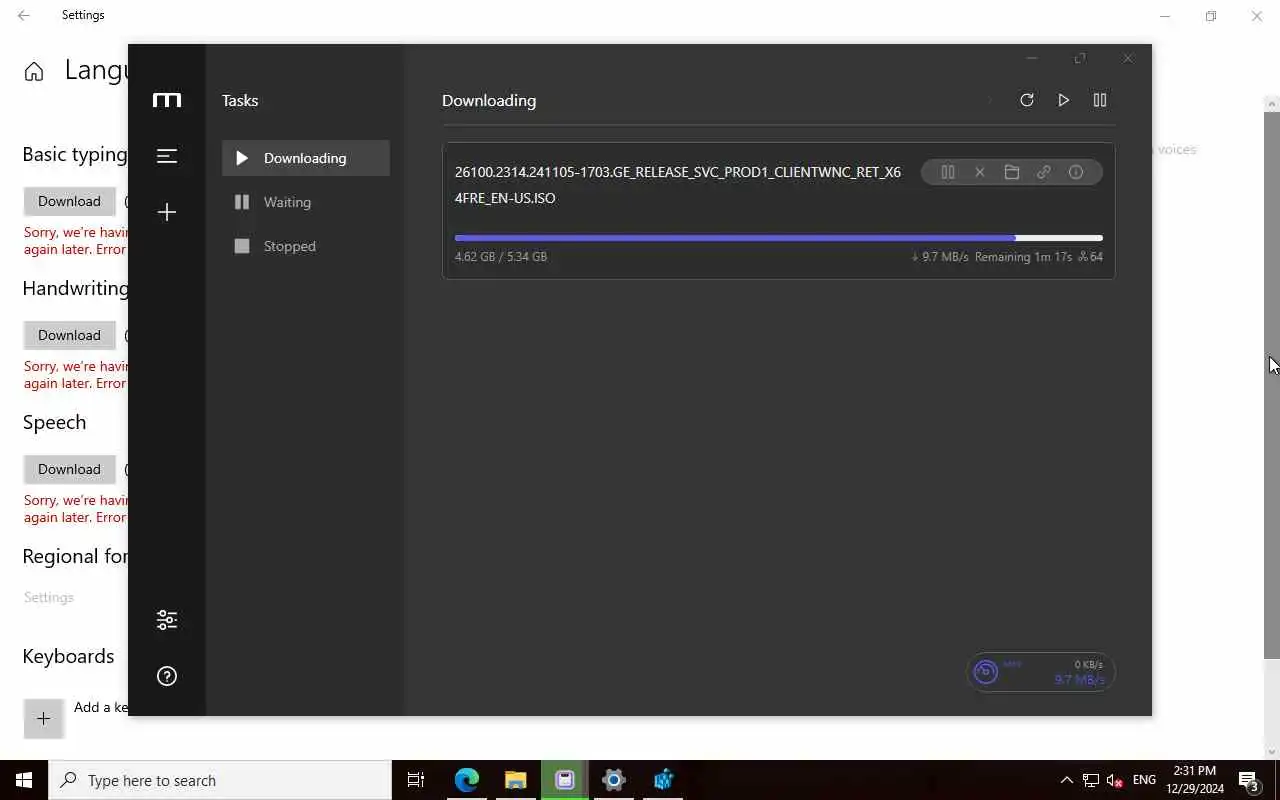Delete the ISO download task with X icon
The width and height of the screenshot is (1280, 800).
[x=980, y=172]
